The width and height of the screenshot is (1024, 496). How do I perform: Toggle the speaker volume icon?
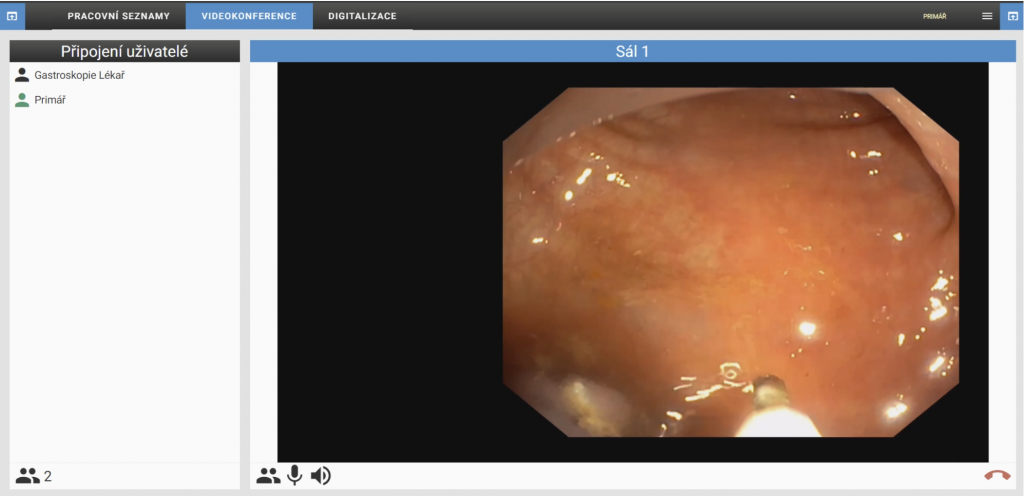pos(320,476)
